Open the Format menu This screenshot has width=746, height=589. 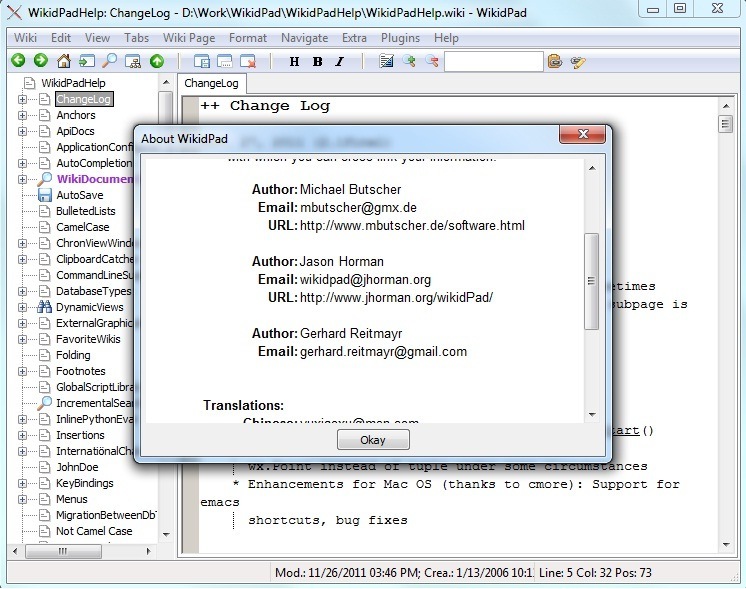pyautogui.click(x=248, y=38)
